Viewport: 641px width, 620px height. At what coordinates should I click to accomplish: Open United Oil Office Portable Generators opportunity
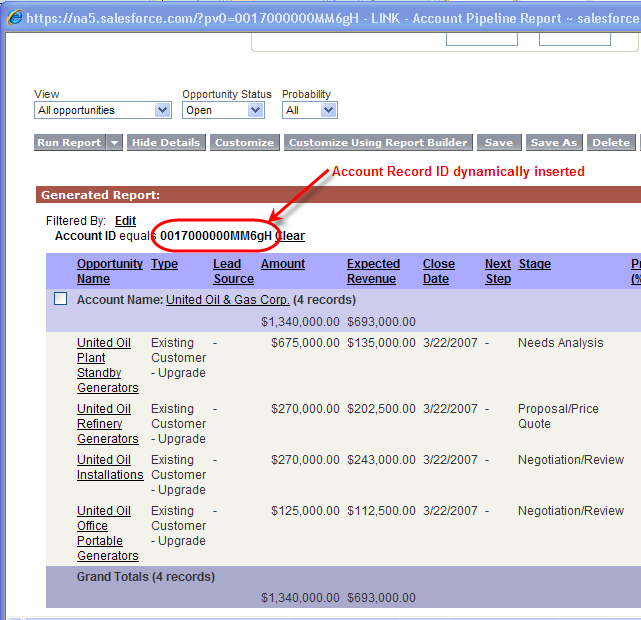tap(108, 533)
